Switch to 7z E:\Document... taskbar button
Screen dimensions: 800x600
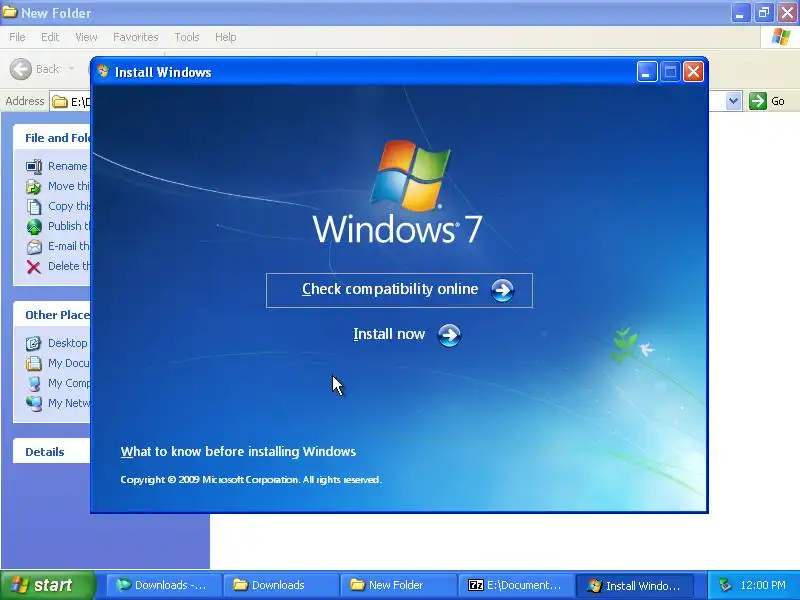(x=515, y=585)
